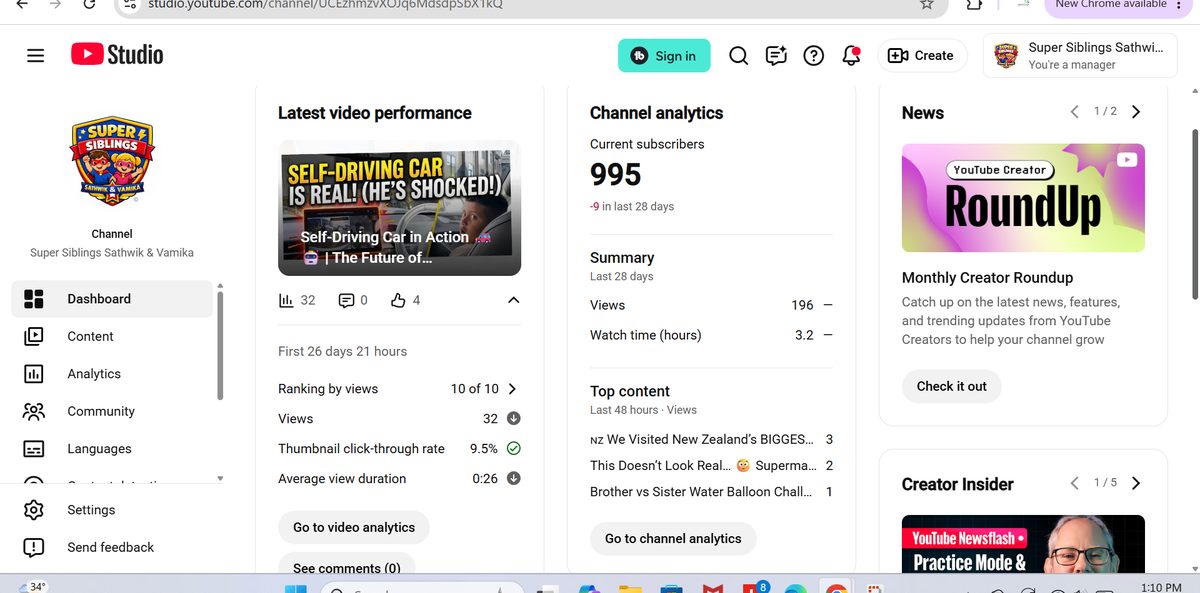Click the Send feedback exclamation icon
This screenshot has height=593, width=1200.
click(x=33, y=547)
